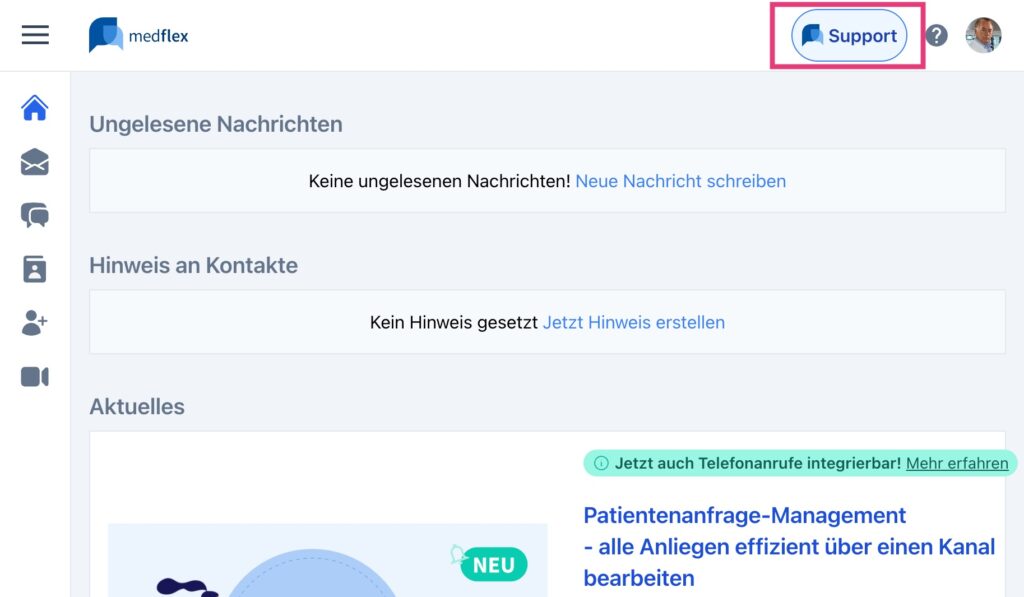Click Jetzt Hinweis erstellen link

coord(633,322)
